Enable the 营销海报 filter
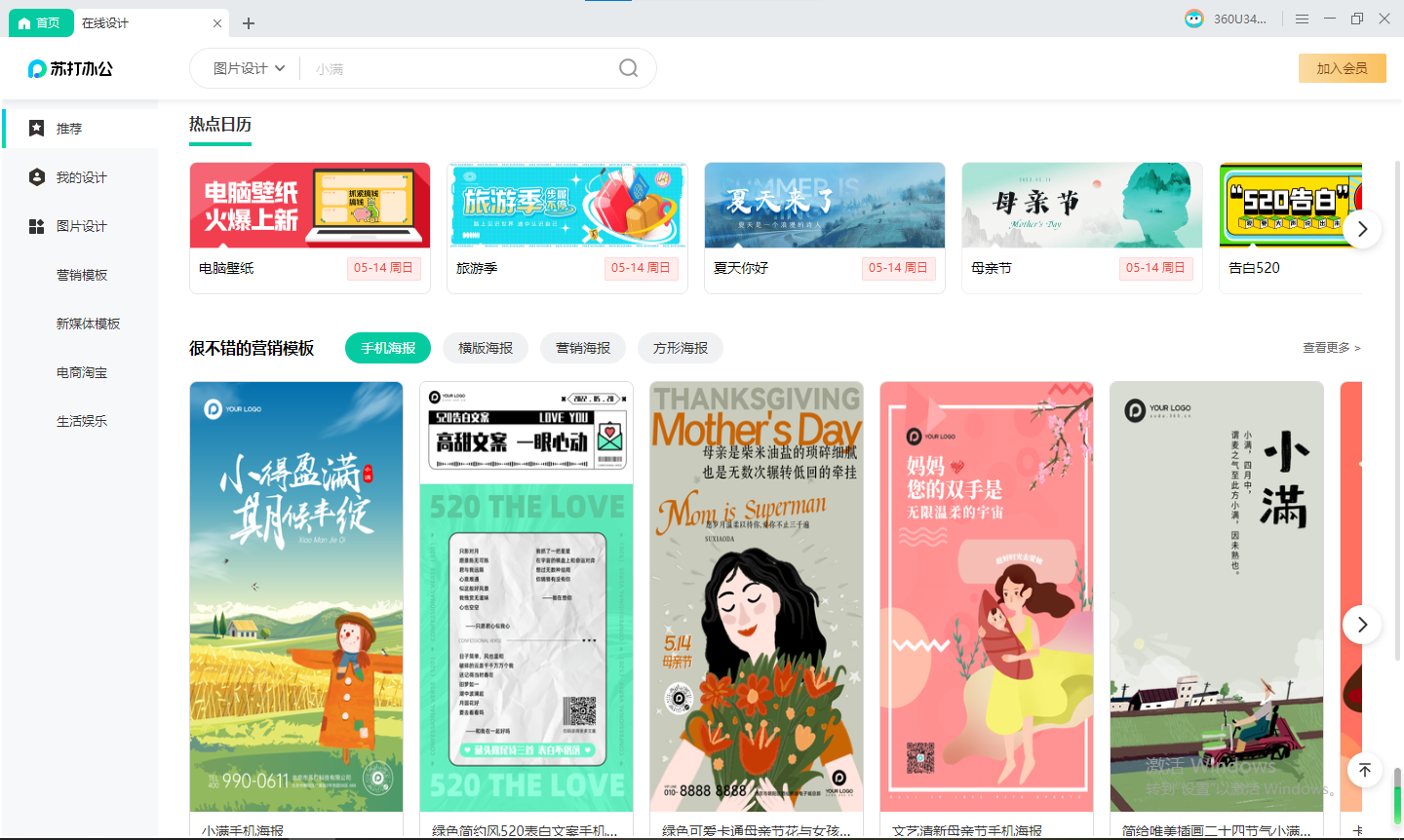This screenshot has width=1404, height=840. click(x=582, y=348)
